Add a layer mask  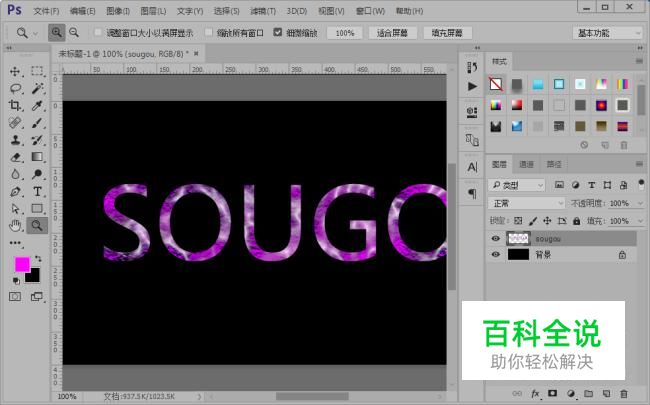[552, 393]
